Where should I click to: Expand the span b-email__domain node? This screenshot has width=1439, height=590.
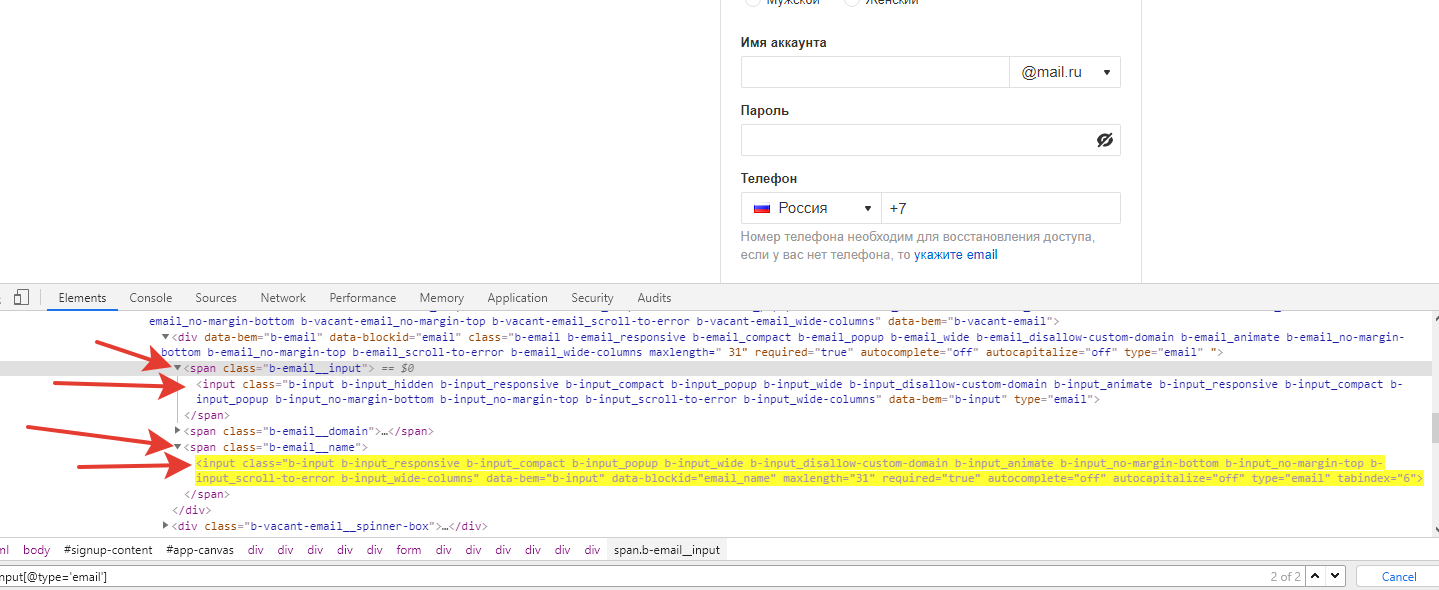point(179,431)
